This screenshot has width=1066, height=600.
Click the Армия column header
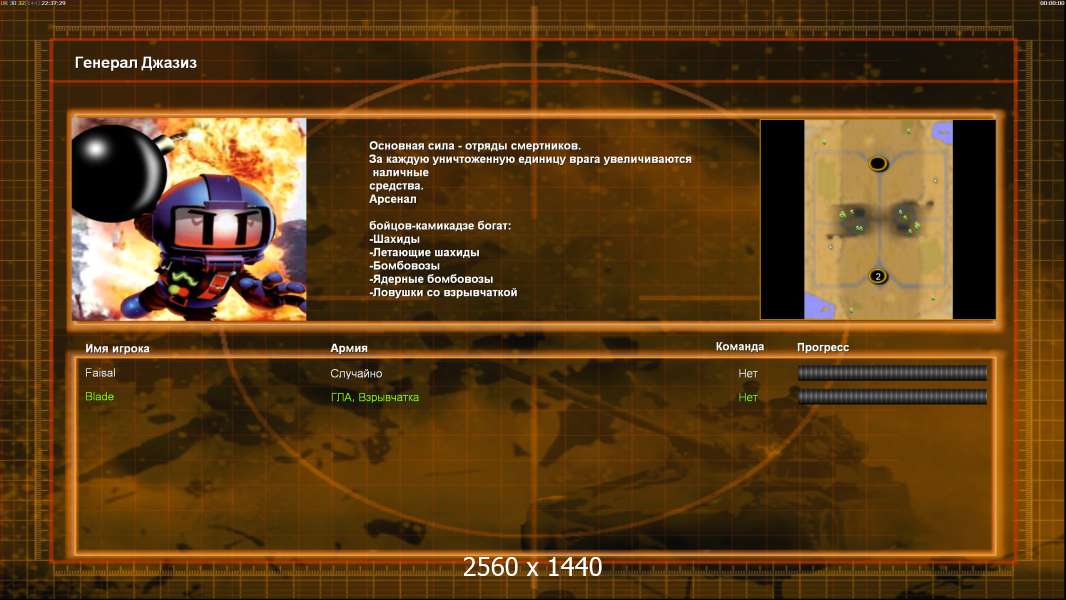tap(349, 349)
